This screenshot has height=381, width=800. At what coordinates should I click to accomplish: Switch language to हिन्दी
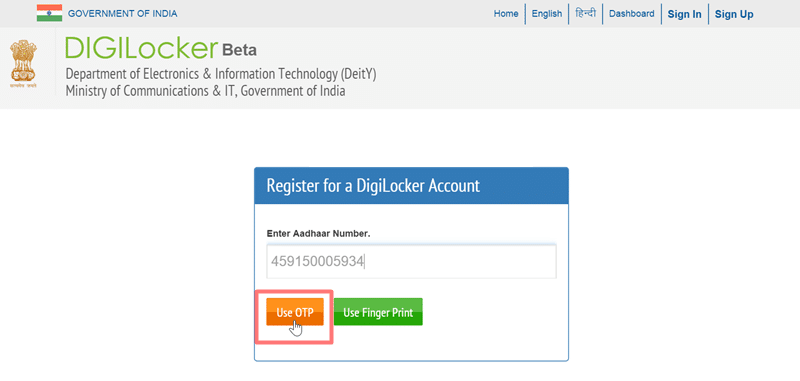pos(585,14)
